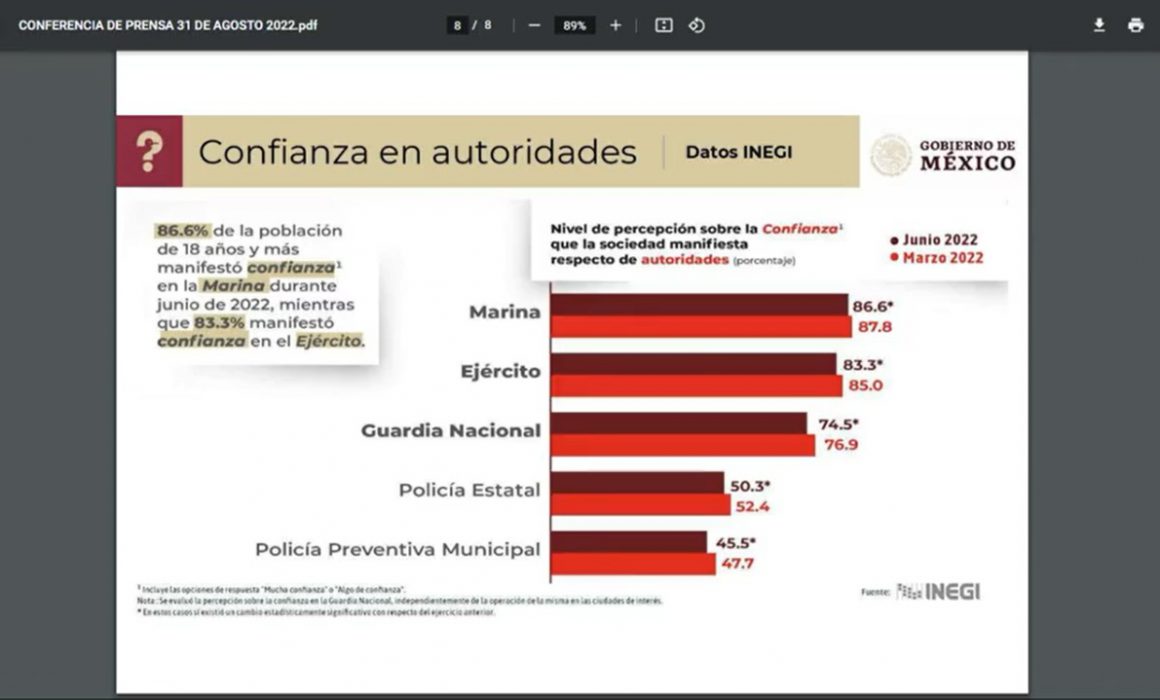The image size is (1160, 700).
Task: Click the footnote starting 'Nota: Se evaluó'
Action: click(x=399, y=601)
